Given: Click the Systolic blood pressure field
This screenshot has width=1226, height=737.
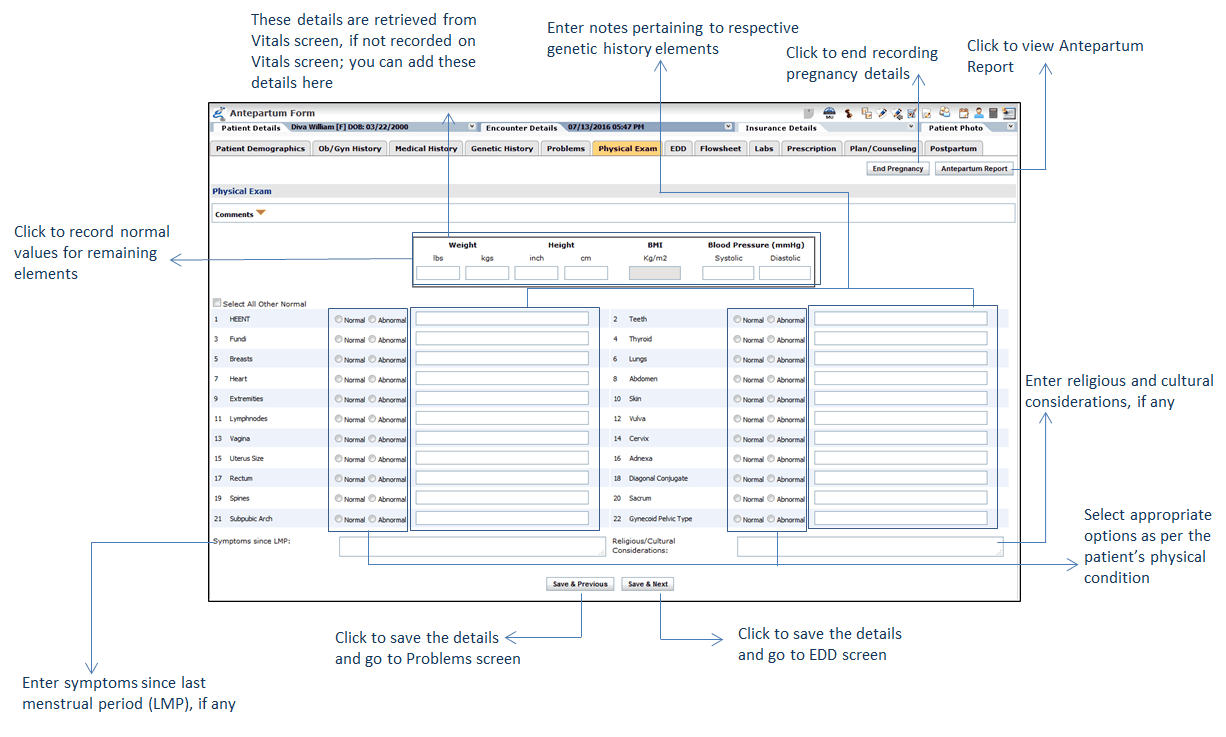Looking at the screenshot, I should 728,273.
